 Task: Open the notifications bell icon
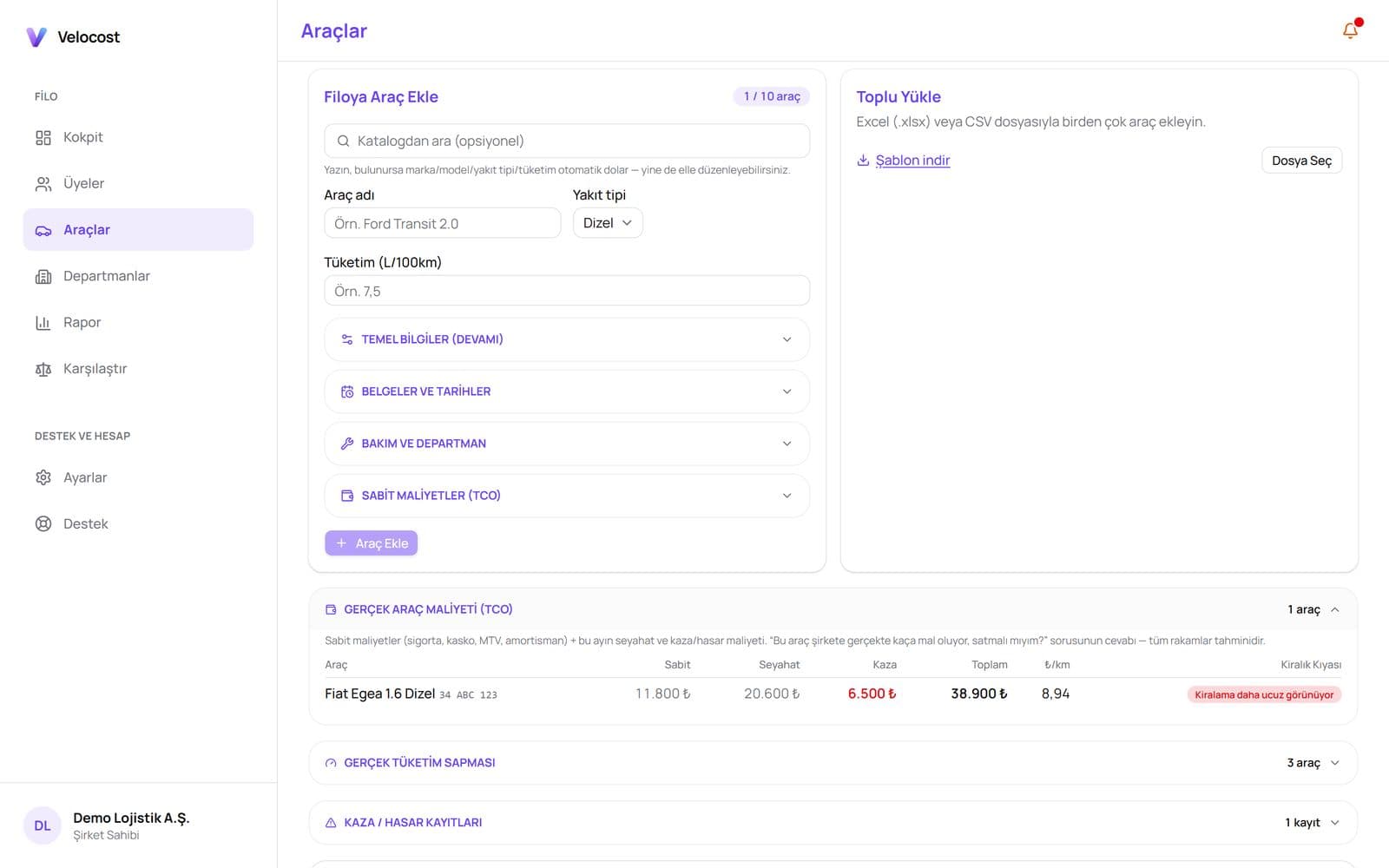1350,30
